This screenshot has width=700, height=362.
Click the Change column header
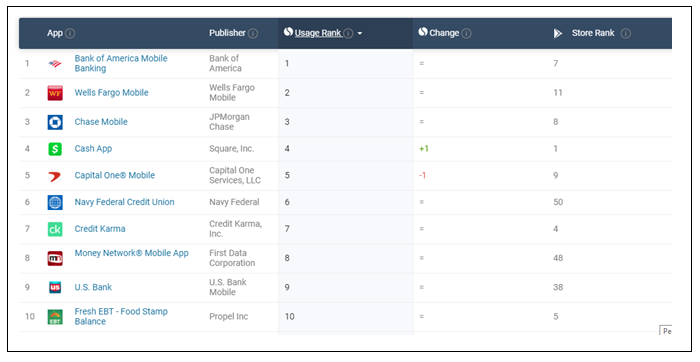444,33
